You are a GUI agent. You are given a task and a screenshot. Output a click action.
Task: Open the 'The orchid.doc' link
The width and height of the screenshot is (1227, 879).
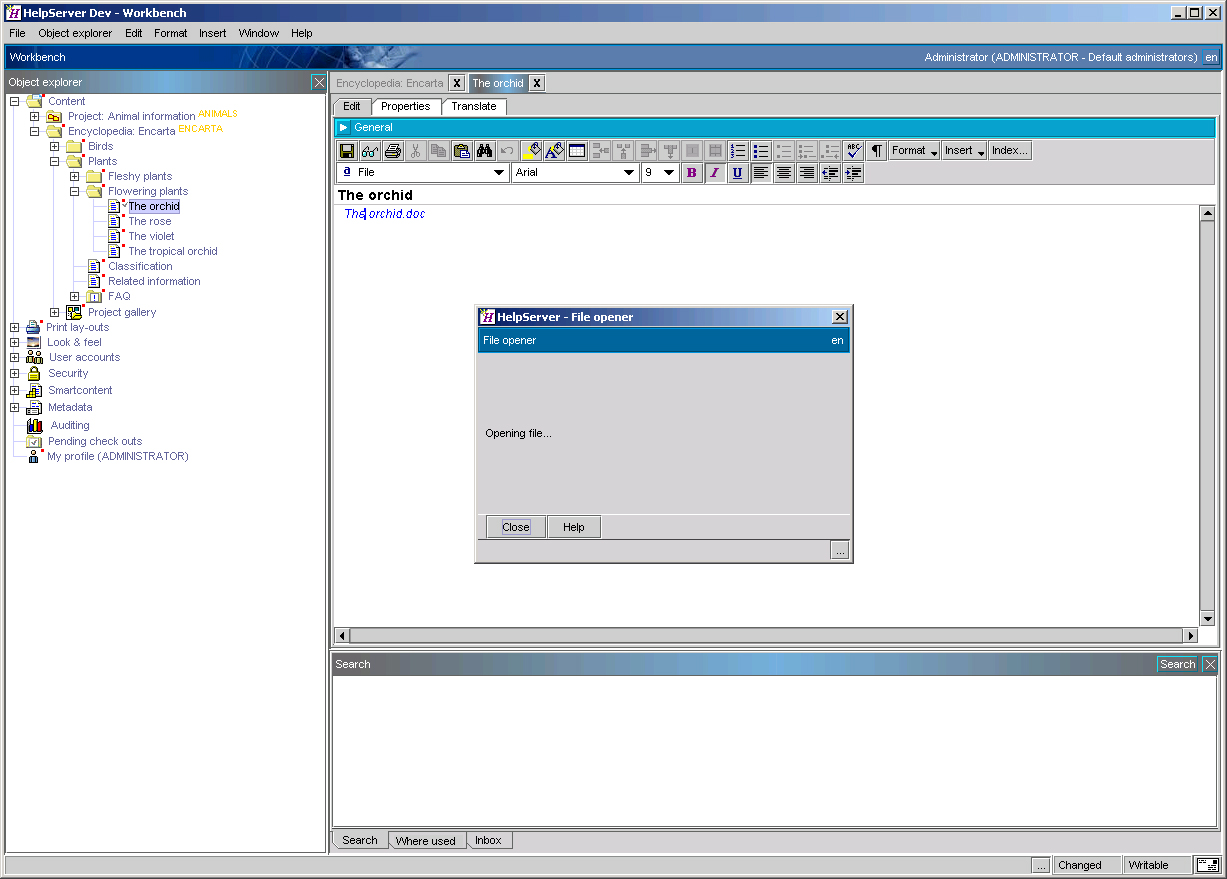pyautogui.click(x=385, y=214)
